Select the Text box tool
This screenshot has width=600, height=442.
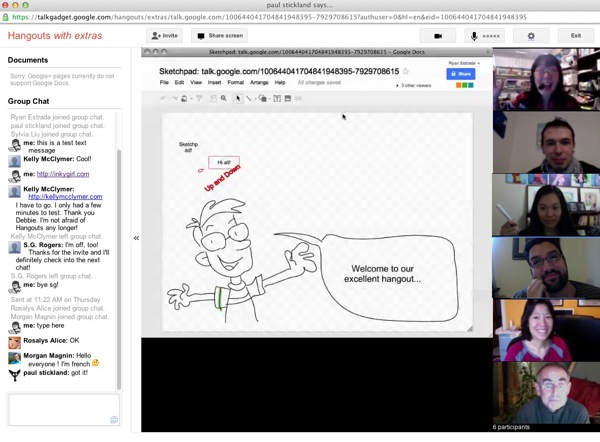pyautogui.click(x=277, y=99)
